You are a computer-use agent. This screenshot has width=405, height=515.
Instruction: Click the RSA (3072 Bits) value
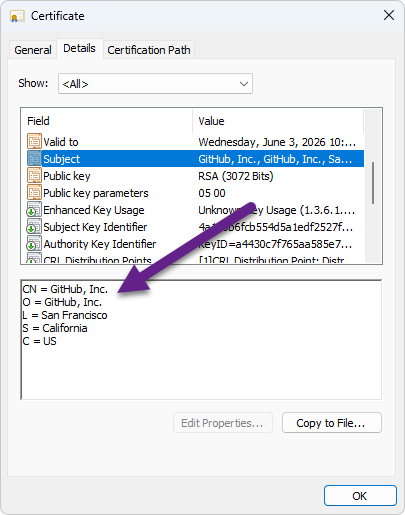[x=236, y=176]
